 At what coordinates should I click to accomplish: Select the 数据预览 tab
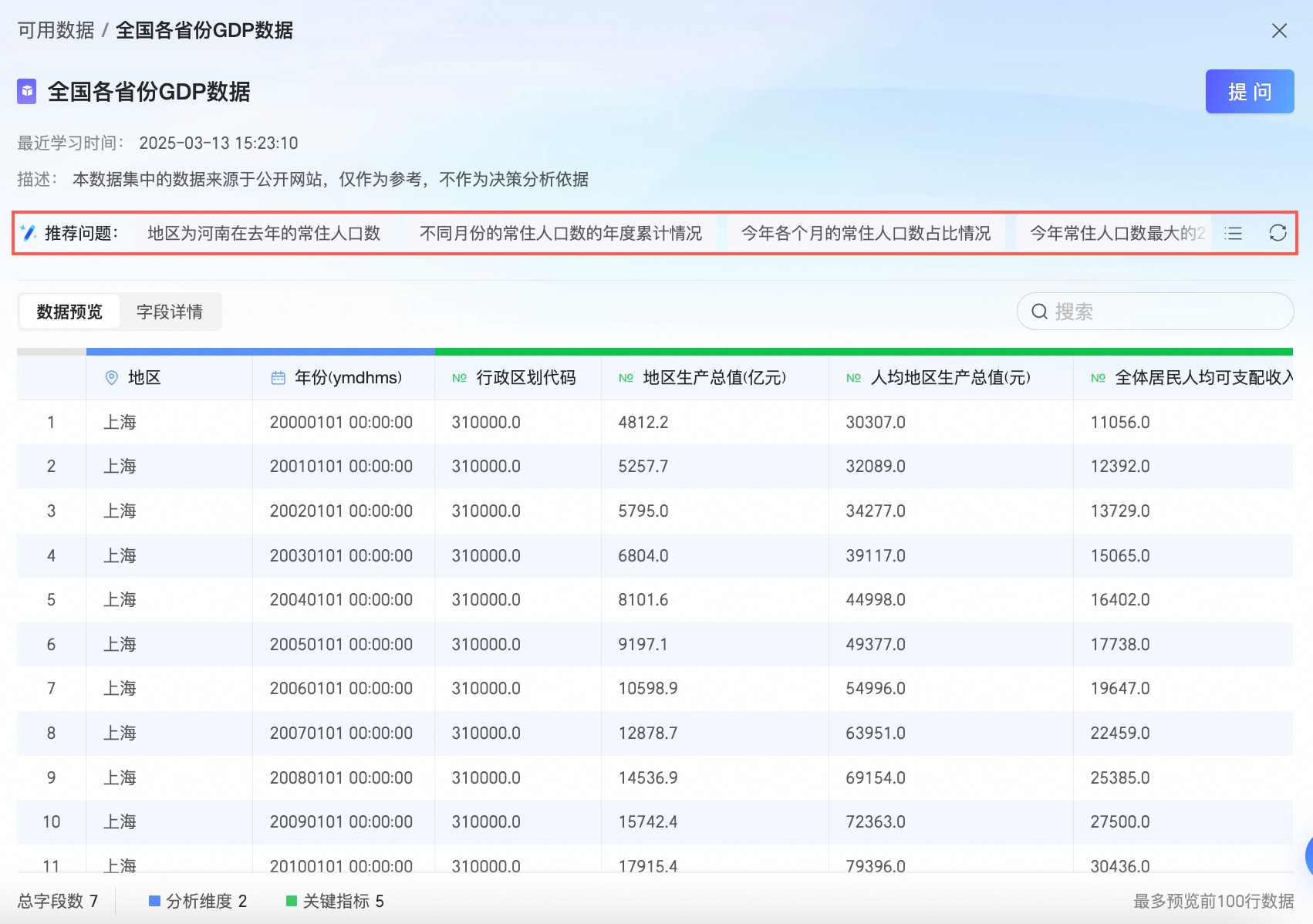[69, 312]
